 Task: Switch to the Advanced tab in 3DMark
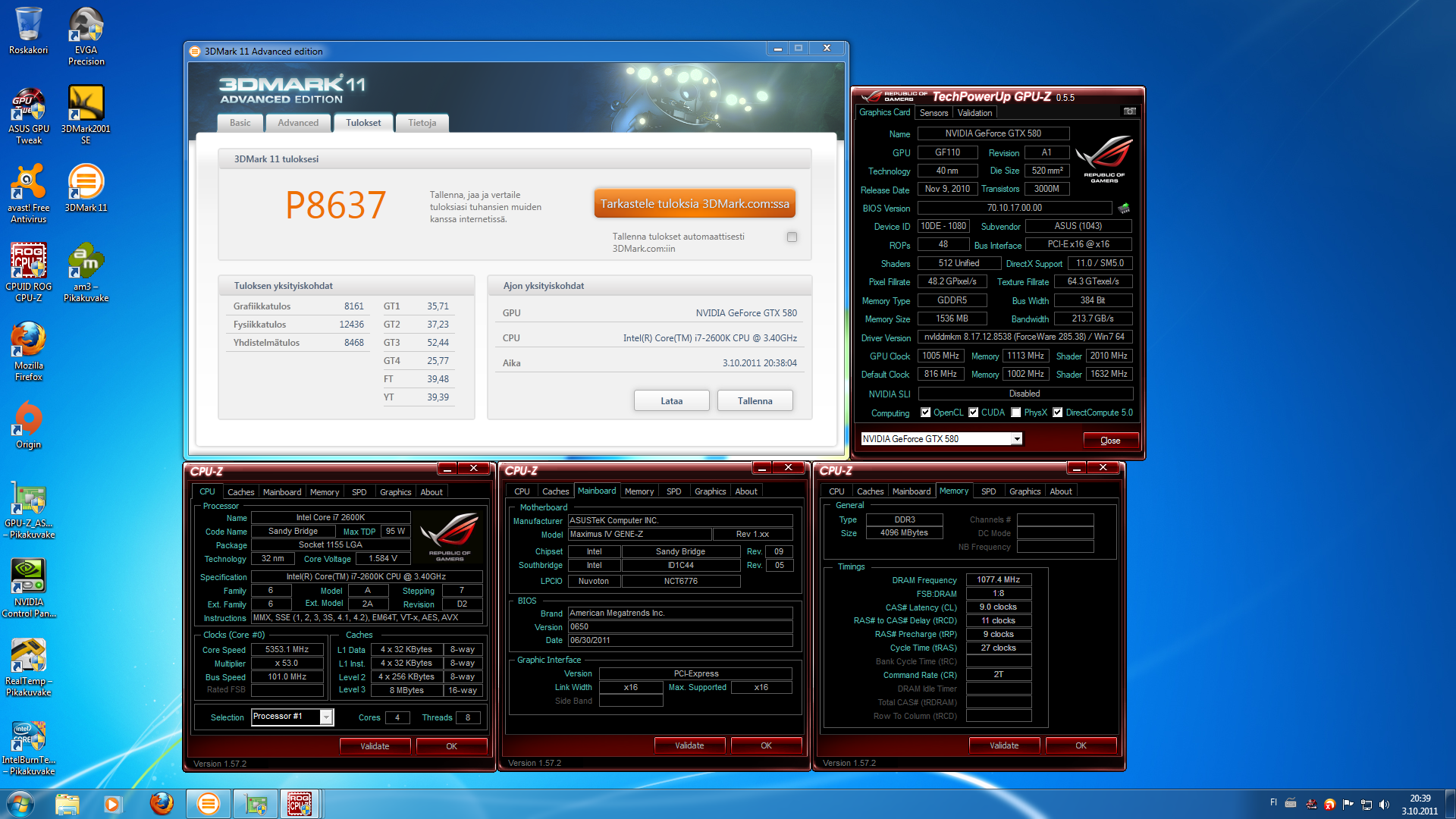pyautogui.click(x=298, y=123)
